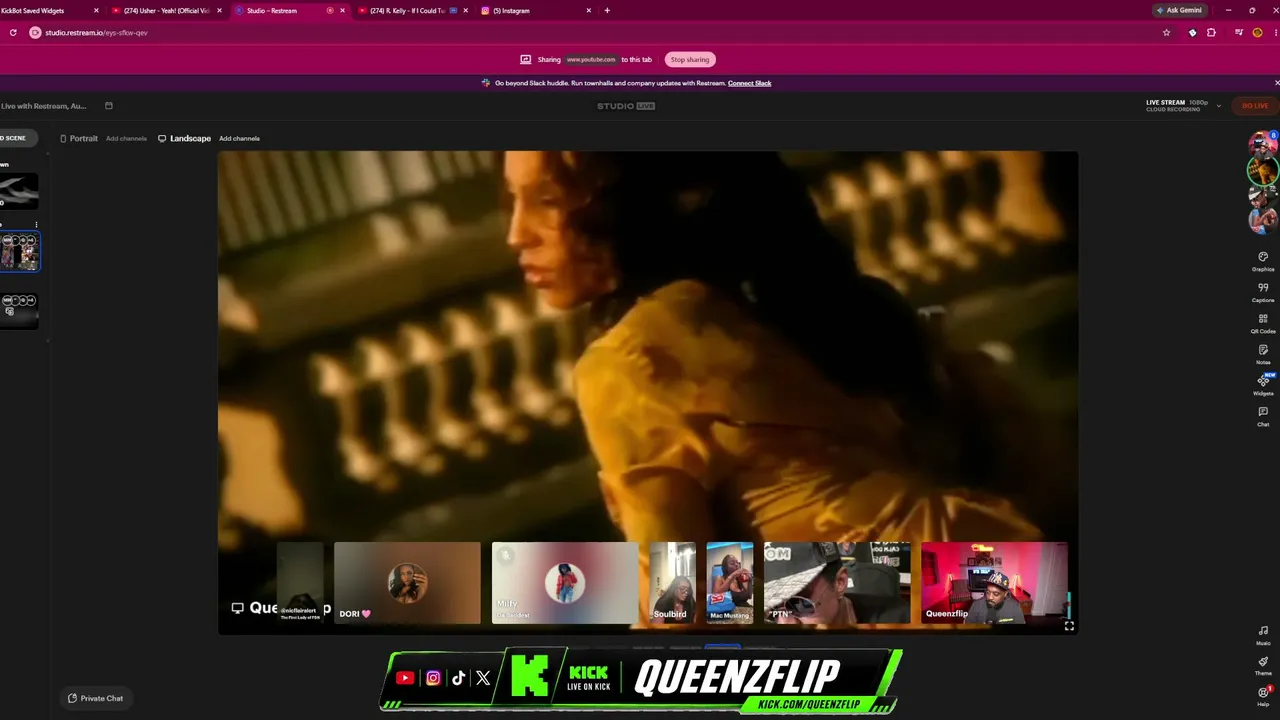Select the Landscape layout tab
The image size is (1280, 720).
pos(185,138)
